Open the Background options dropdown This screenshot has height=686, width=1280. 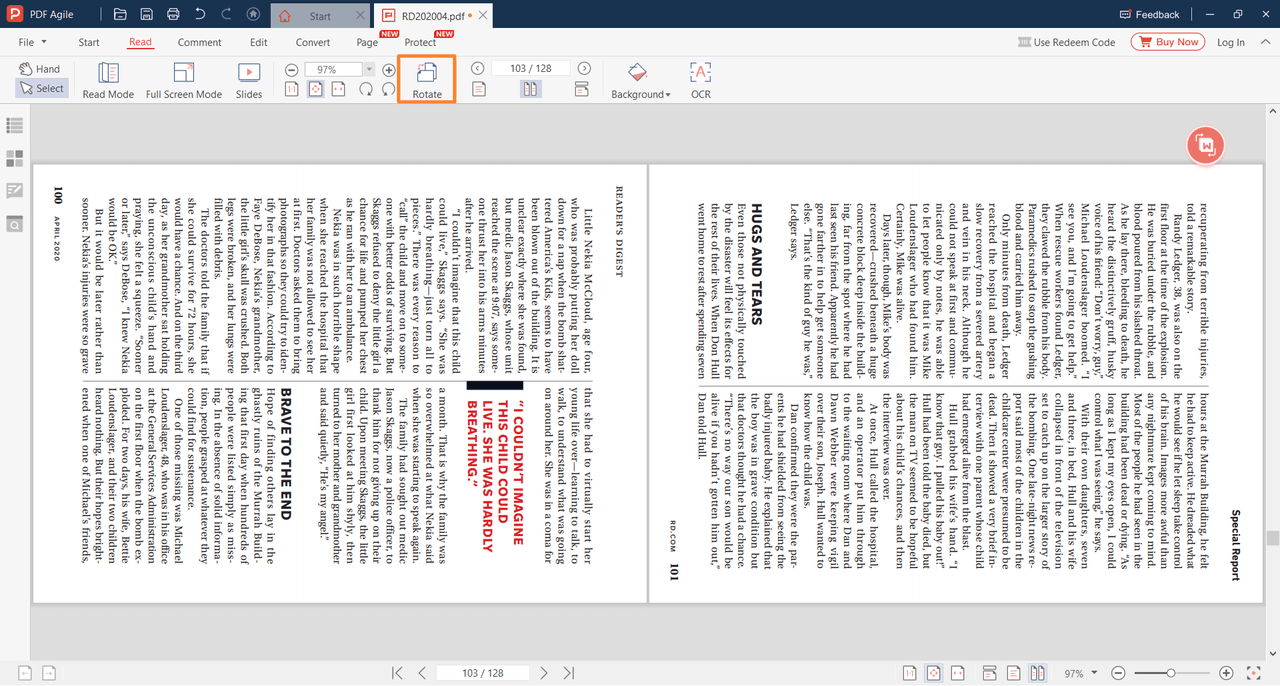click(638, 79)
